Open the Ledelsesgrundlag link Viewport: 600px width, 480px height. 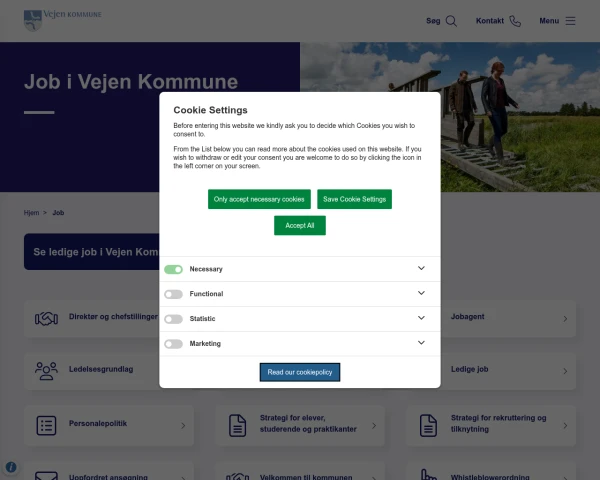coord(101,369)
